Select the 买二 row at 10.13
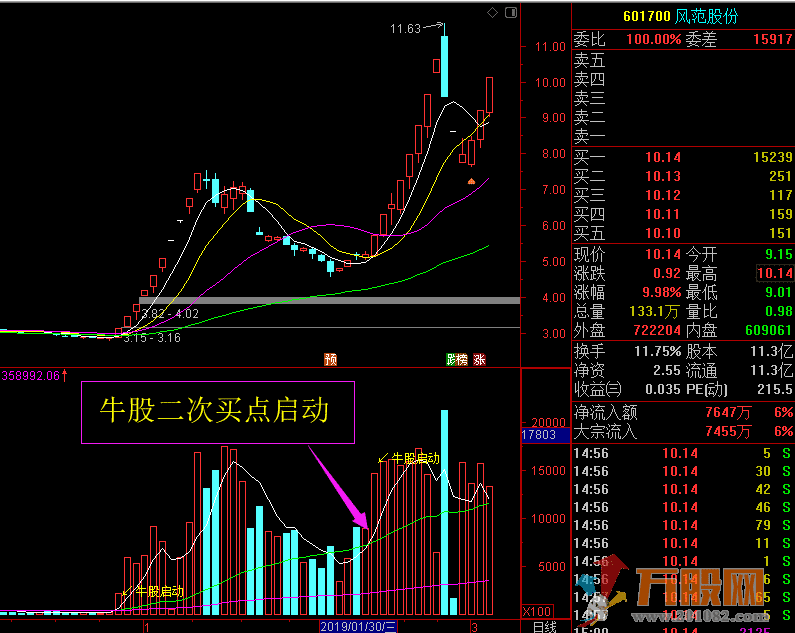Viewport: 795px width, 633px height. [682, 177]
